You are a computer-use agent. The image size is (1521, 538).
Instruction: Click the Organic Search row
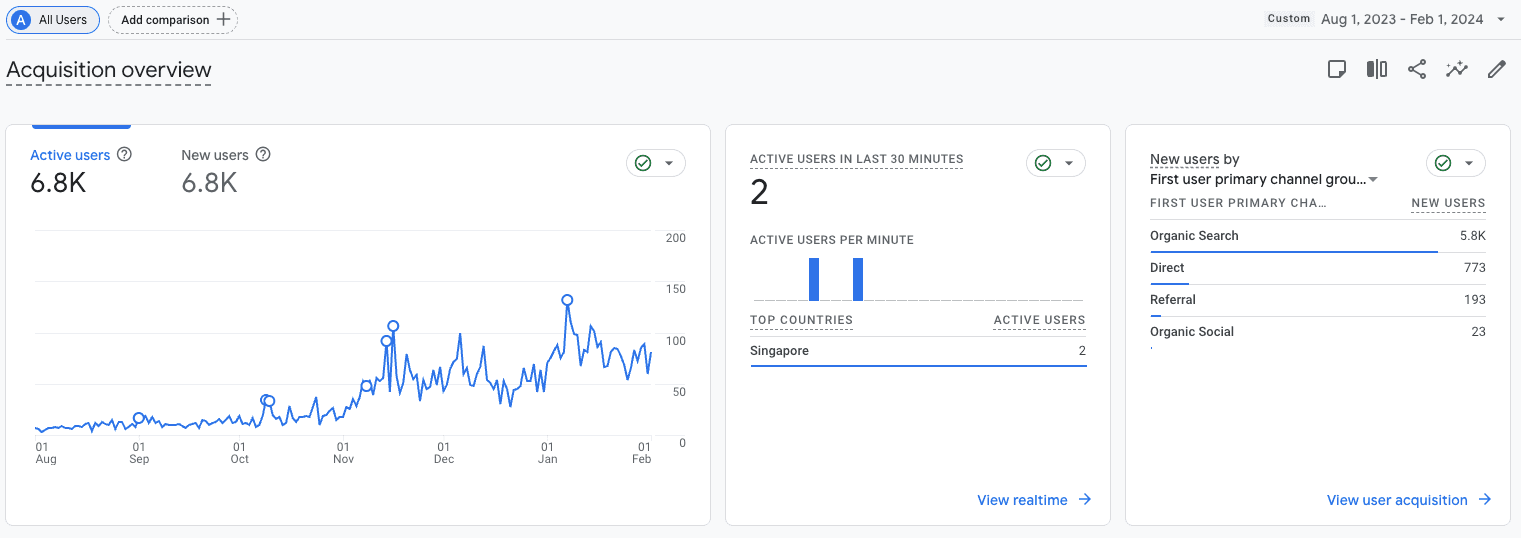tap(1318, 236)
